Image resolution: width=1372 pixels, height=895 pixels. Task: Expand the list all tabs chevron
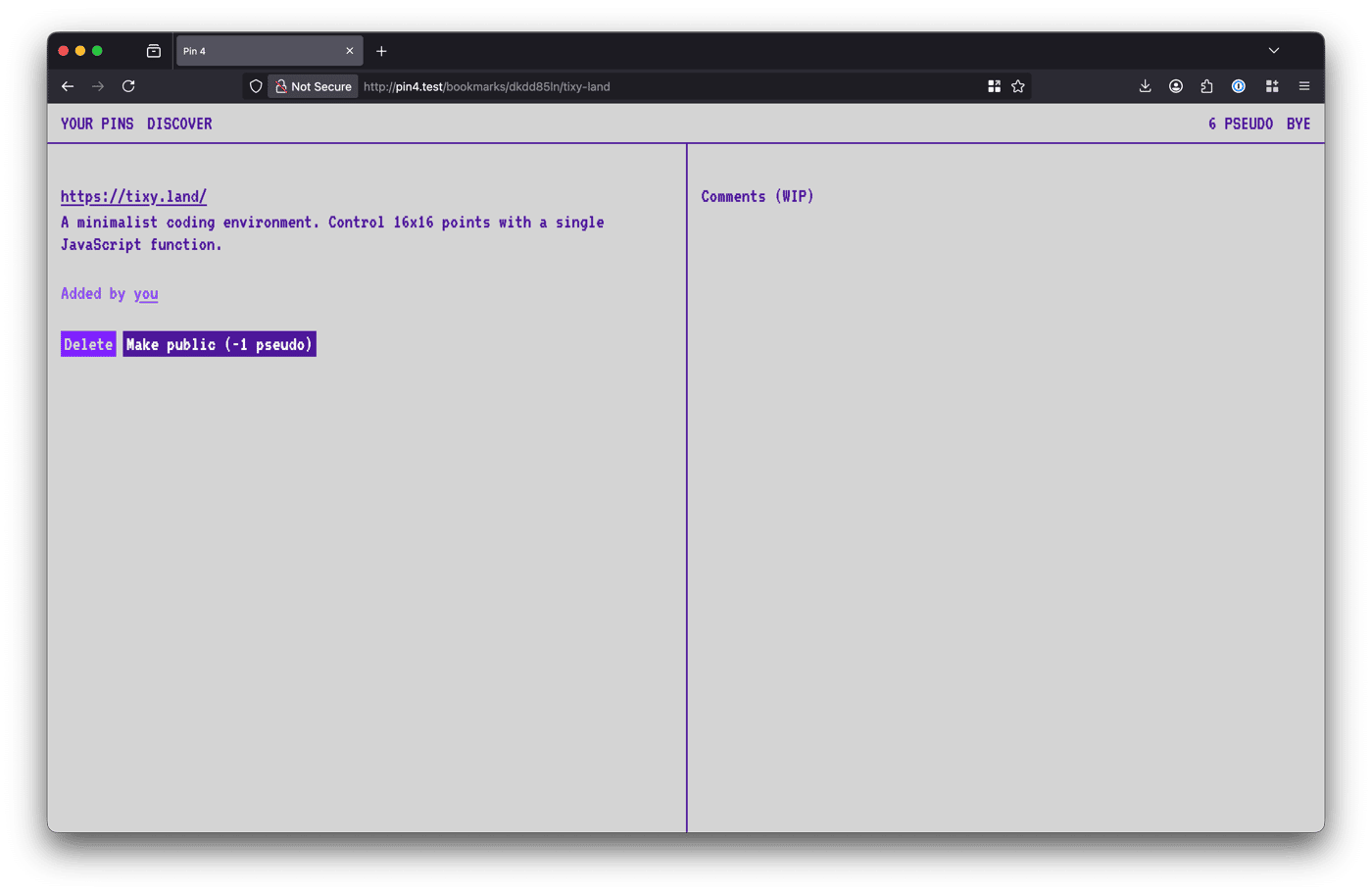coord(1274,51)
